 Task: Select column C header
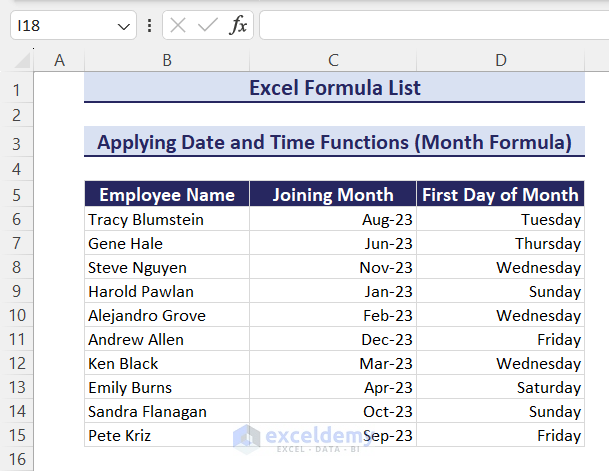(x=333, y=61)
